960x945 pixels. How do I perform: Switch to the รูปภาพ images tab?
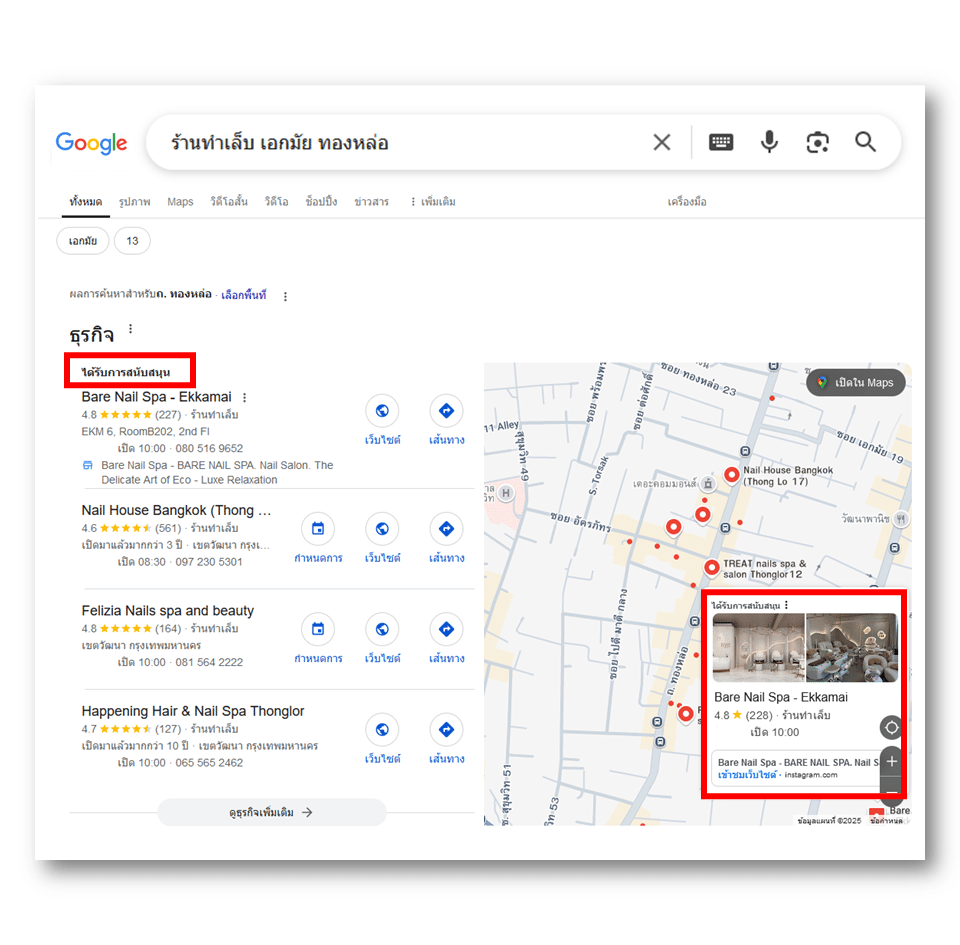[134, 202]
